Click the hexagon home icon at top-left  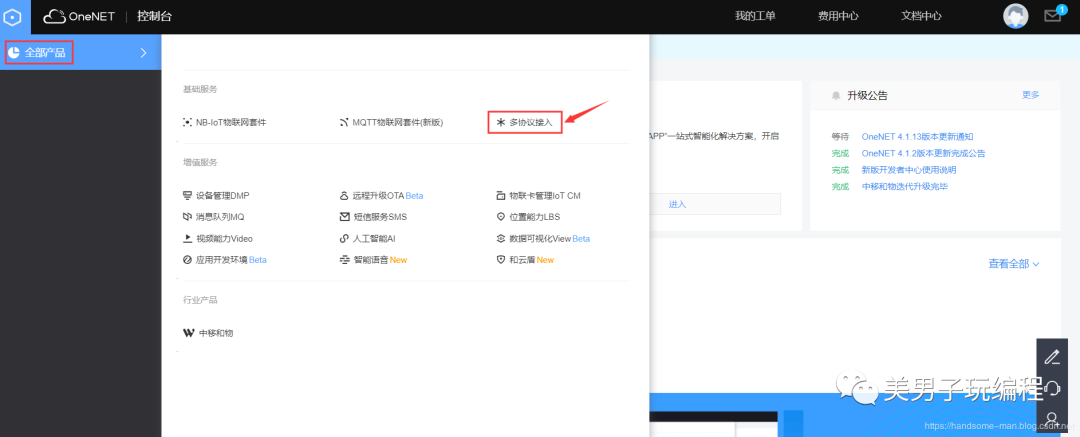pyautogui.click(x=14, y=16)
